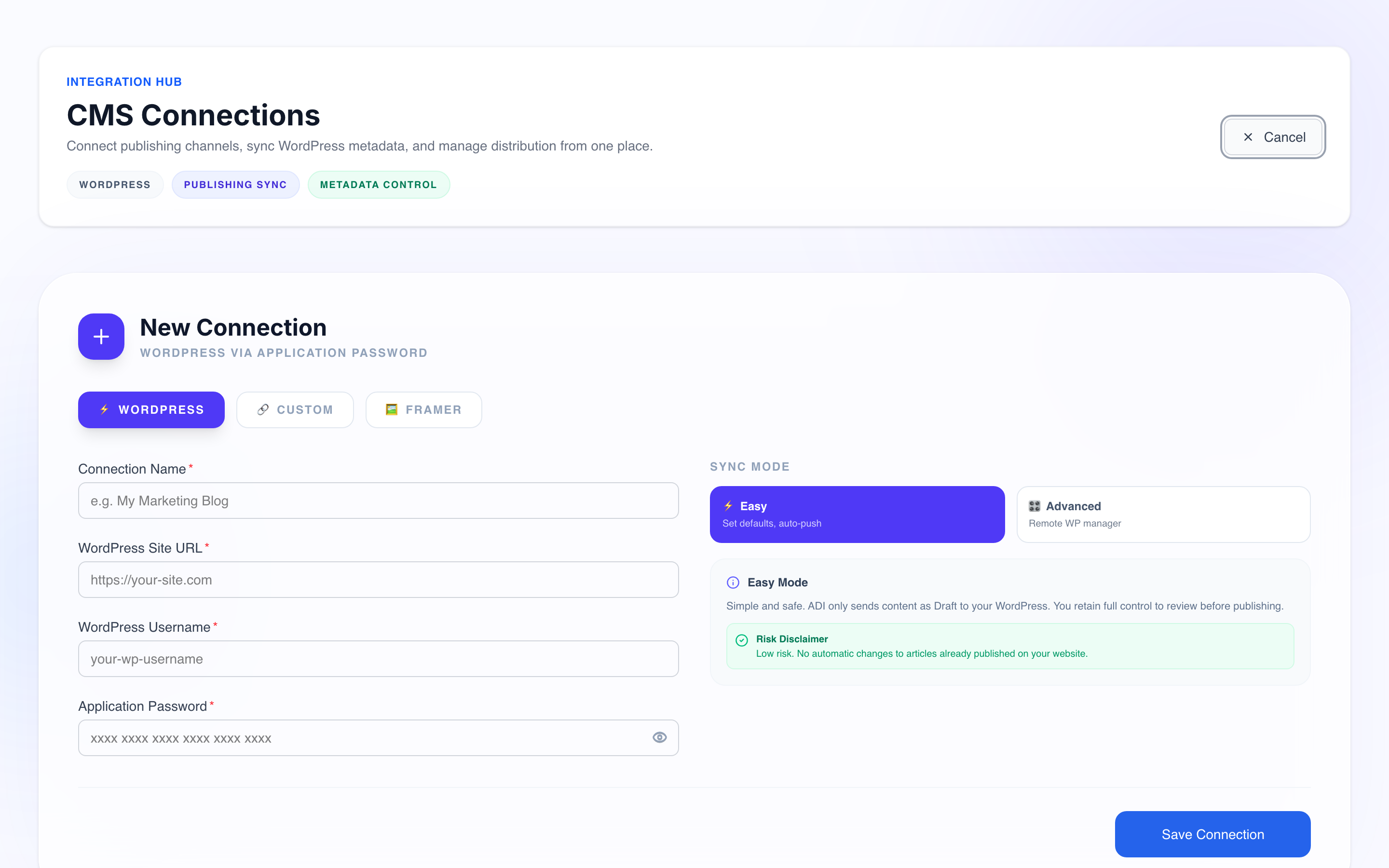Click the METADATA CONTROL tag pill
Viewport: 1389px width, 868px height.
tap(378, 184)
